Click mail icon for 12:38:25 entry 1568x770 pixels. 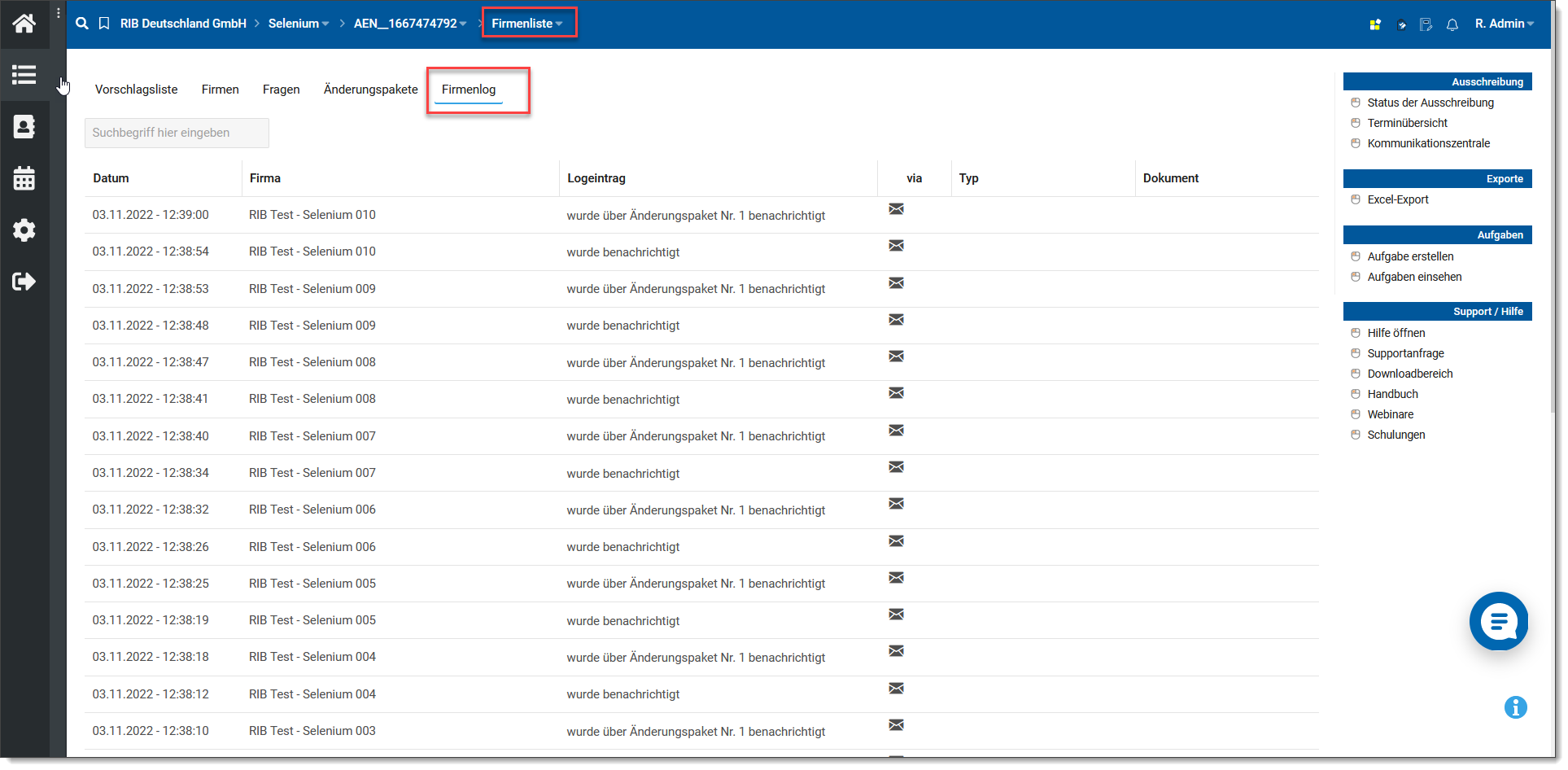pos(897,578)
